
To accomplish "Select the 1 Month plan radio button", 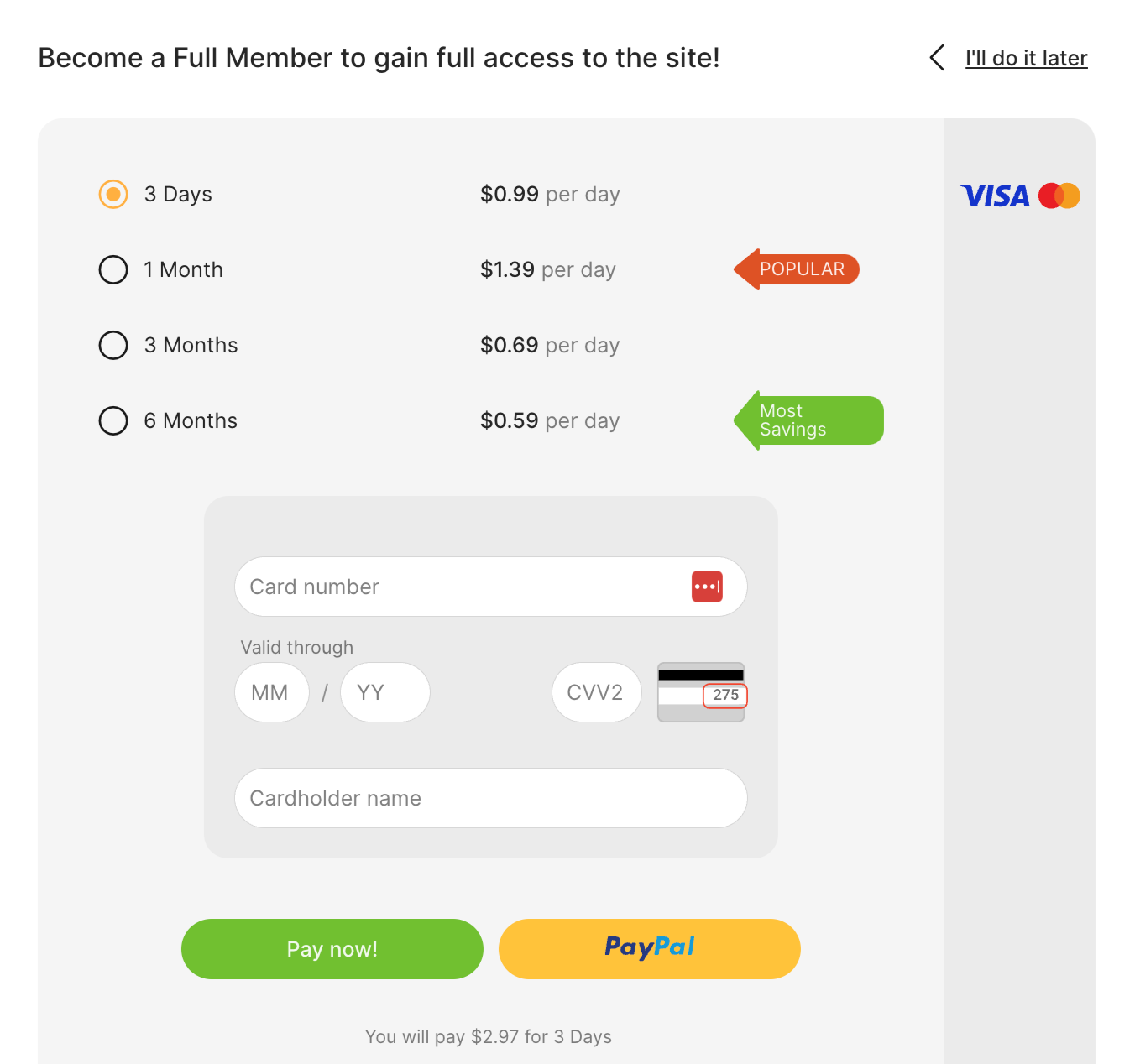I will click(x=113, y=269).
